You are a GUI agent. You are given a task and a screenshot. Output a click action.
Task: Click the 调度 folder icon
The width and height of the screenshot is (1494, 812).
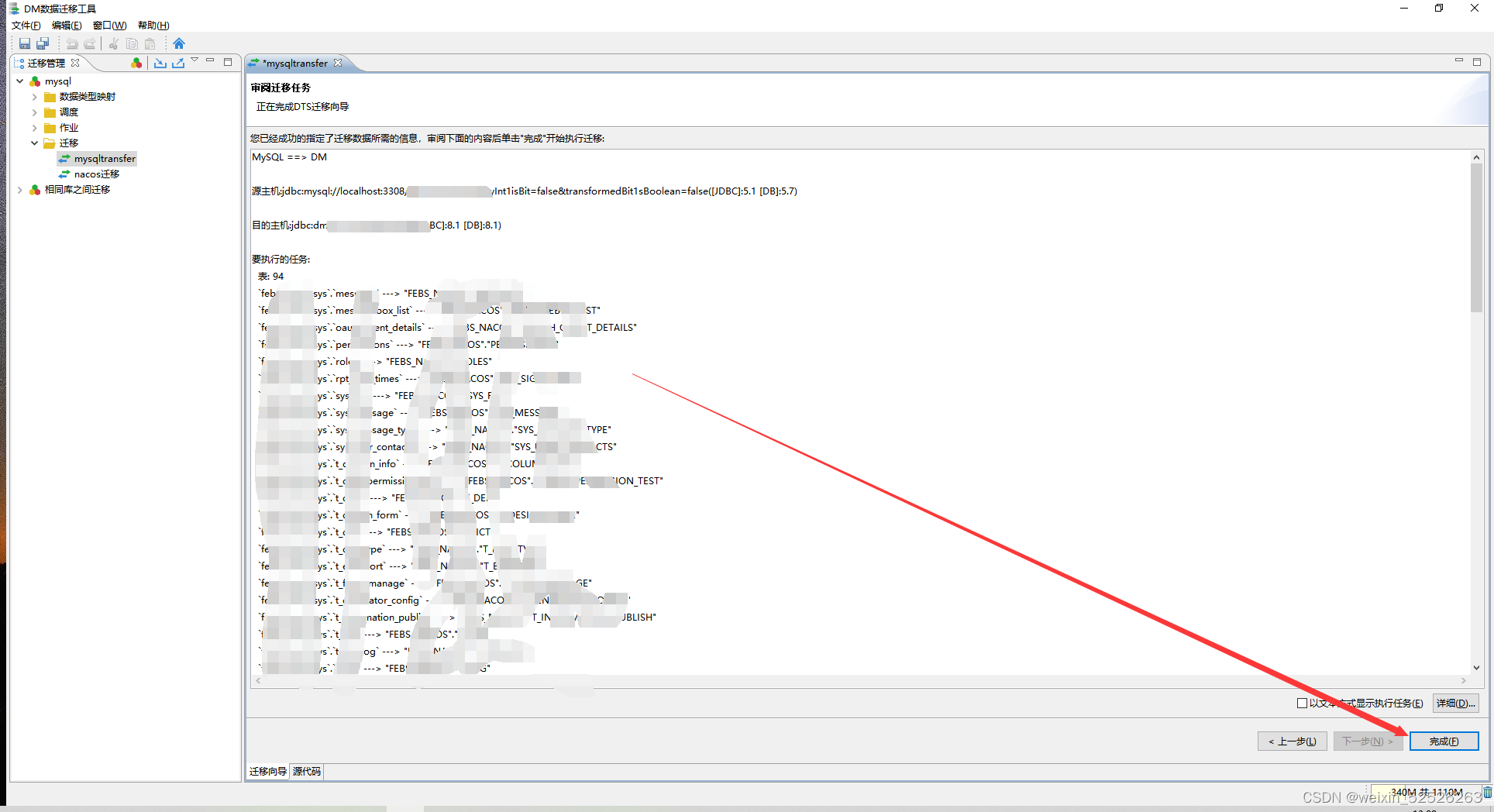50,112
